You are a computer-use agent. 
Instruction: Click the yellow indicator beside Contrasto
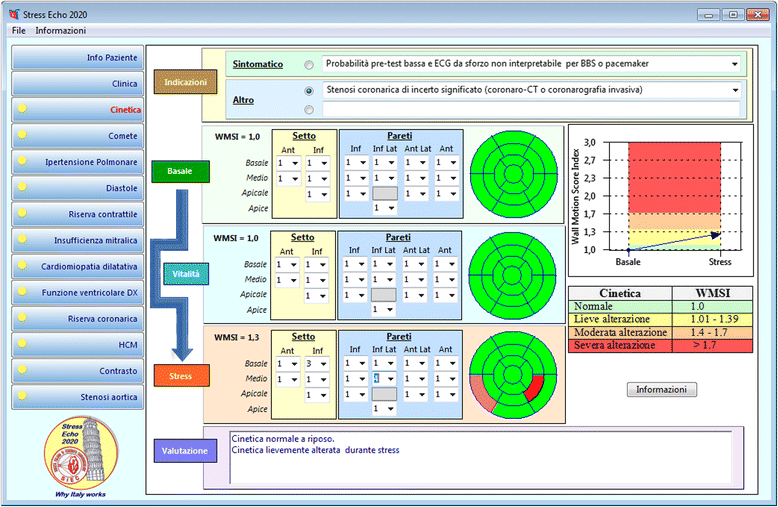pyautogui.click(x=23, y=371)
